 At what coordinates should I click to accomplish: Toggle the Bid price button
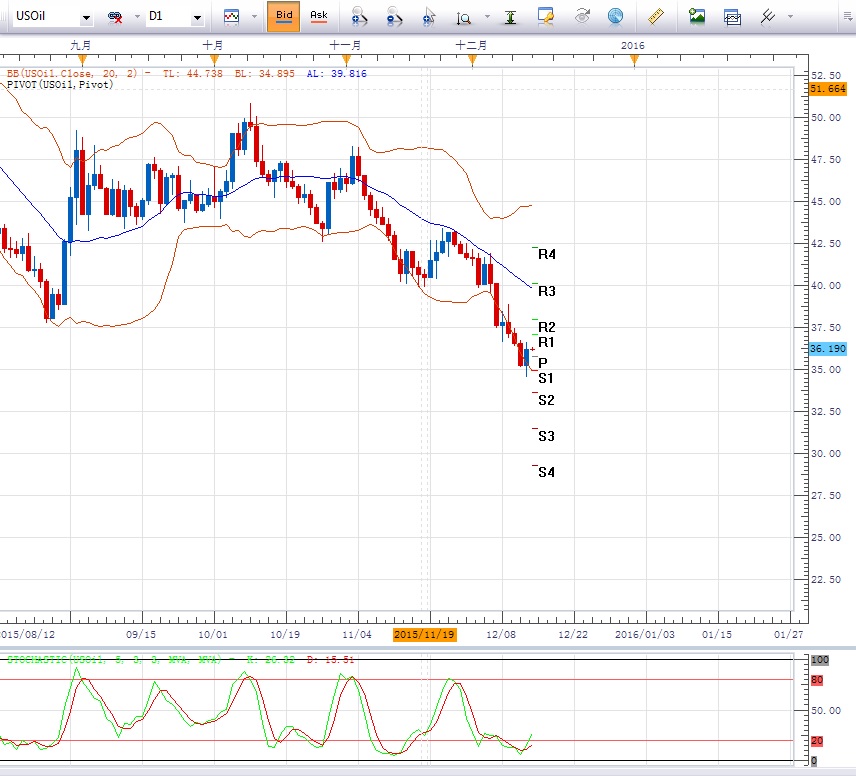click(x=284, y=17)
